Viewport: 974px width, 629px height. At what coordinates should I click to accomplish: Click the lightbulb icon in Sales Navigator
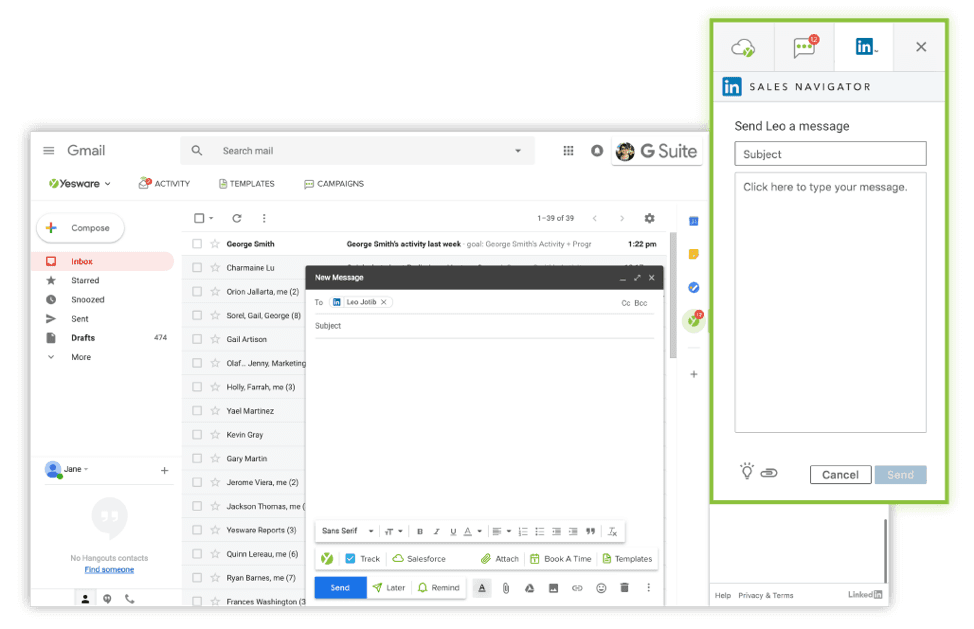pyautogui.click(x=746, y=471)
